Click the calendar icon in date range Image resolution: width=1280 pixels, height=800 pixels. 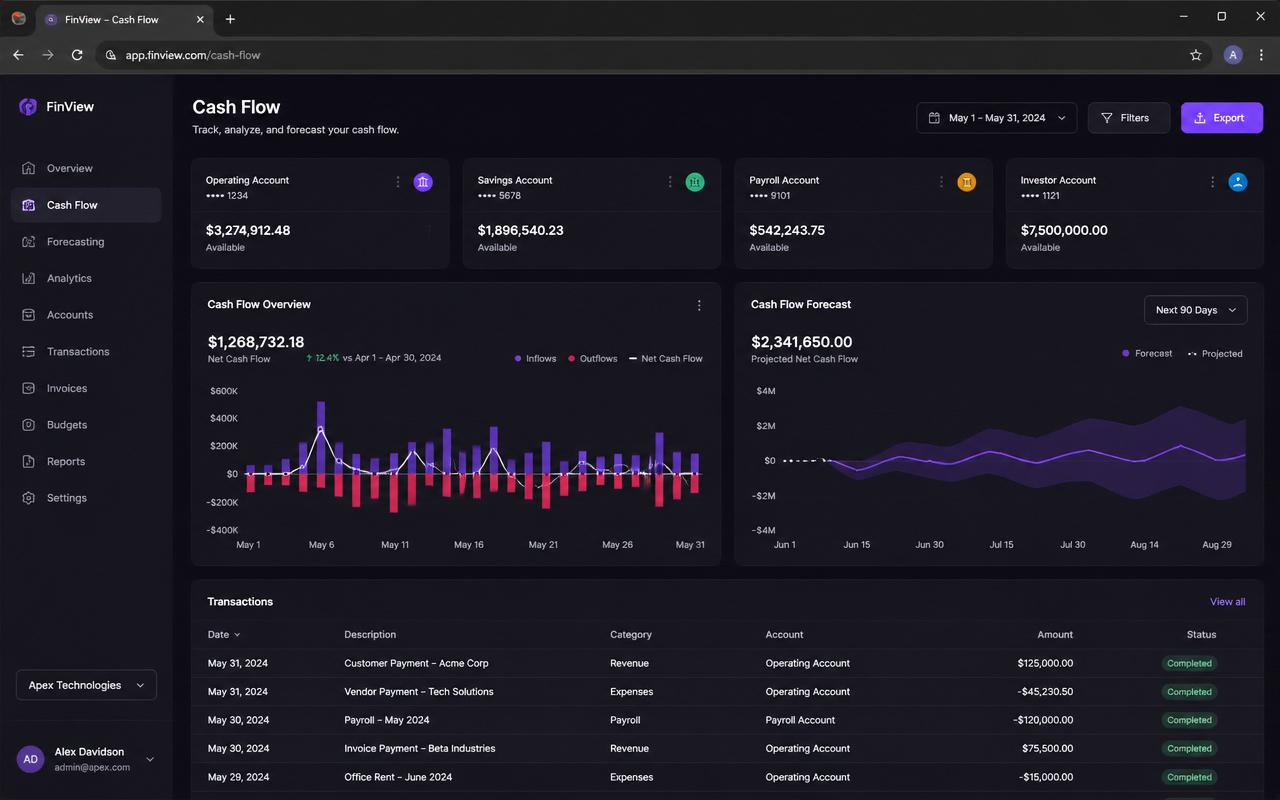click(934, 118)
